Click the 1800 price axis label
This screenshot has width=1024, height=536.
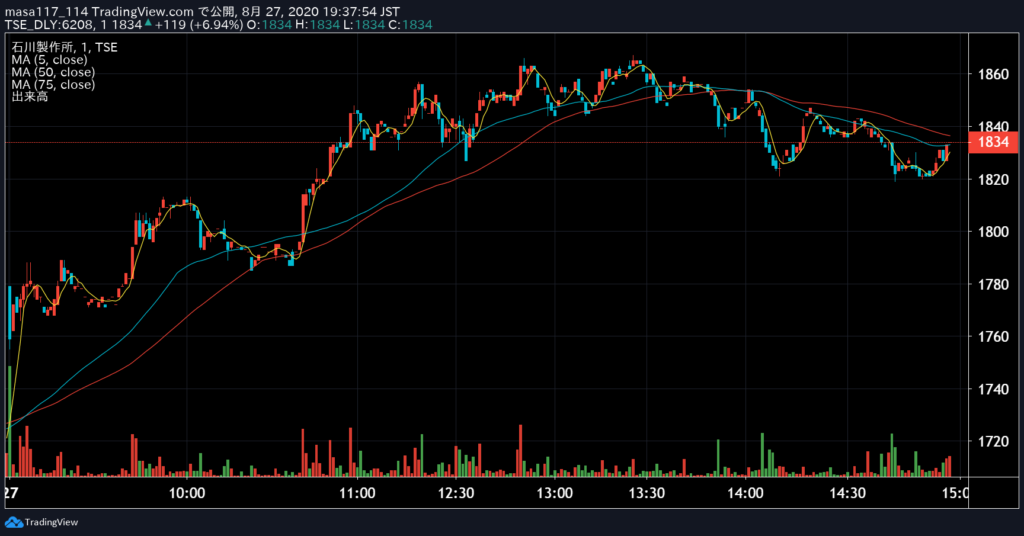(993, 231)
